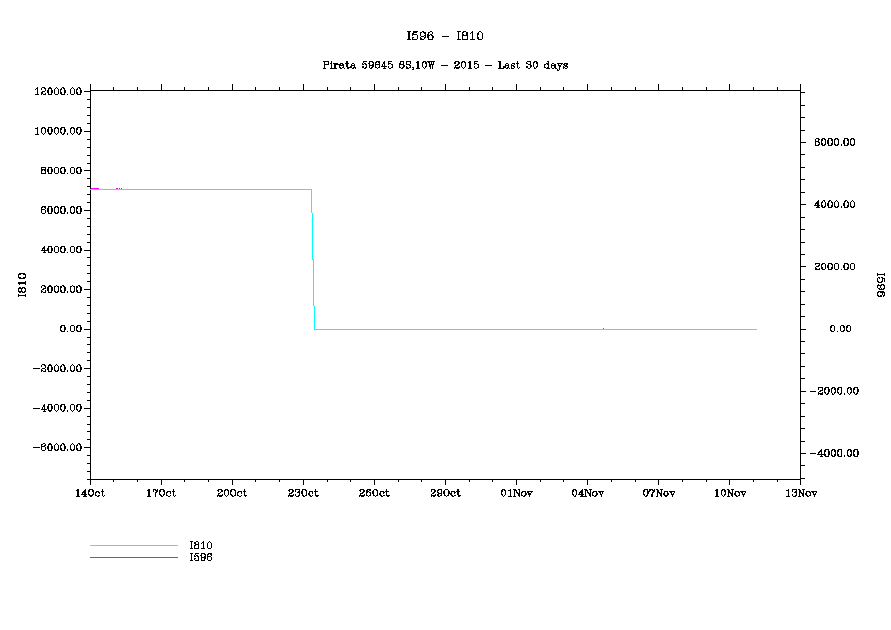
Task: Click the flat zero line near 07Nov
Action: [x=658, y=329]
